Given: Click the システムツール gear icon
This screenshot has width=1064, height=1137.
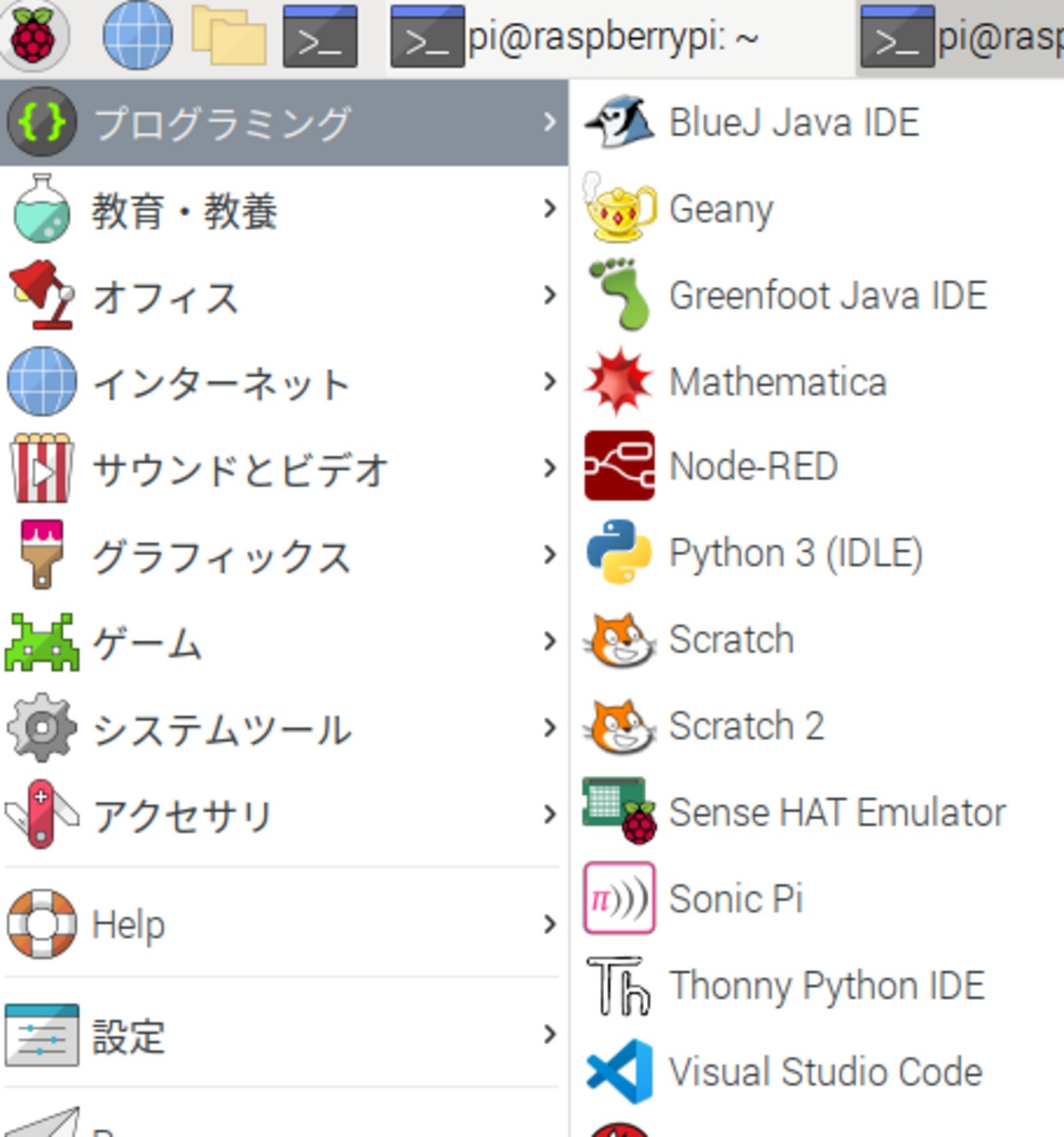Looking at the screenshot, I should pyautogui.click(x=42, y=728).
